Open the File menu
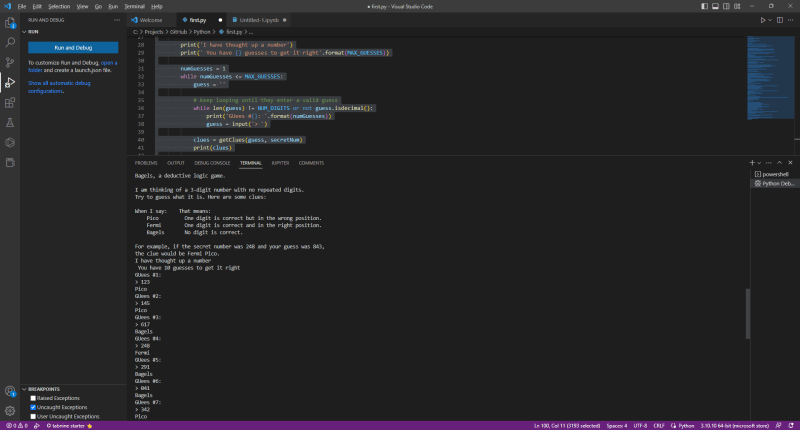The image size is (800, 430). click(22, 7)
